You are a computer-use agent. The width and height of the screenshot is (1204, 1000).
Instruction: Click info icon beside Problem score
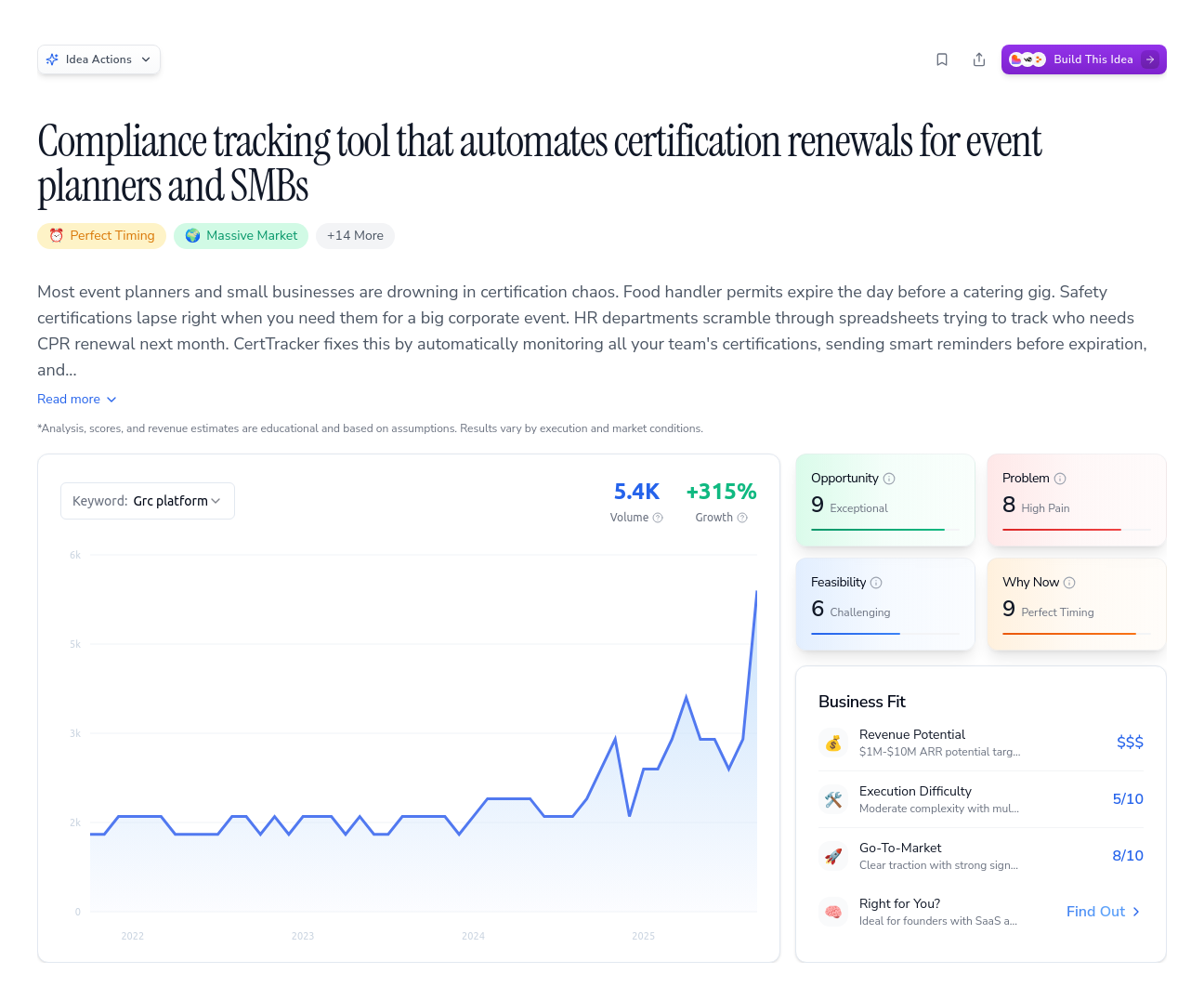point(1060,479)
